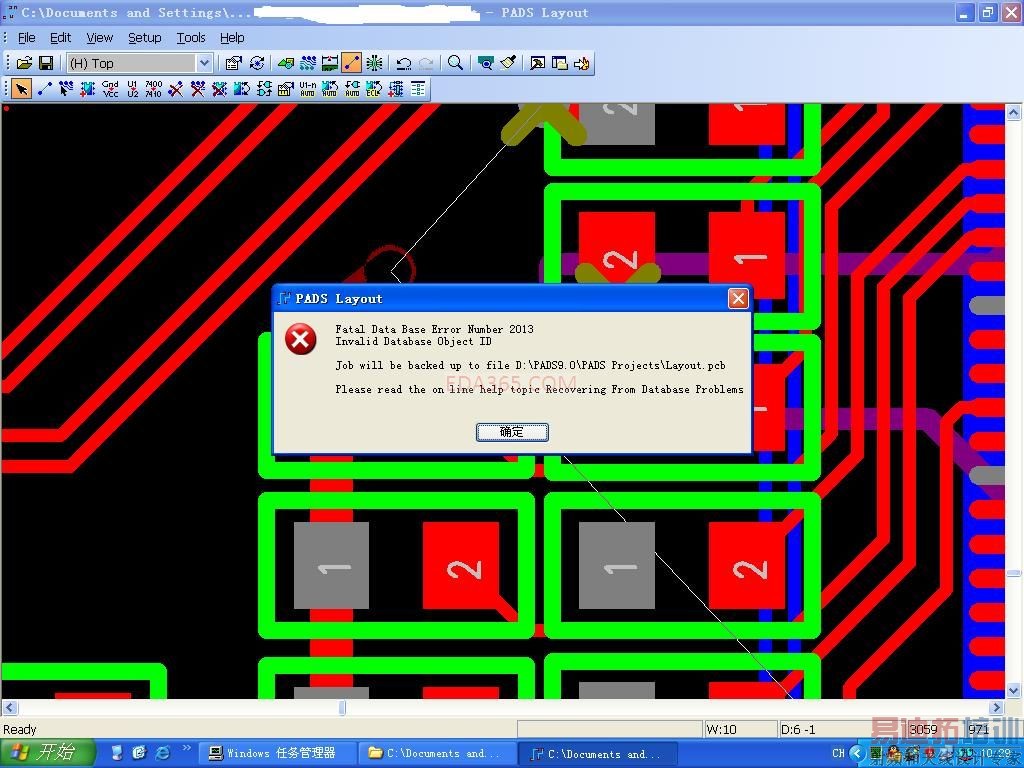
Task: Click the D:6 -1 status bar field
Action: tap(816, 729)
